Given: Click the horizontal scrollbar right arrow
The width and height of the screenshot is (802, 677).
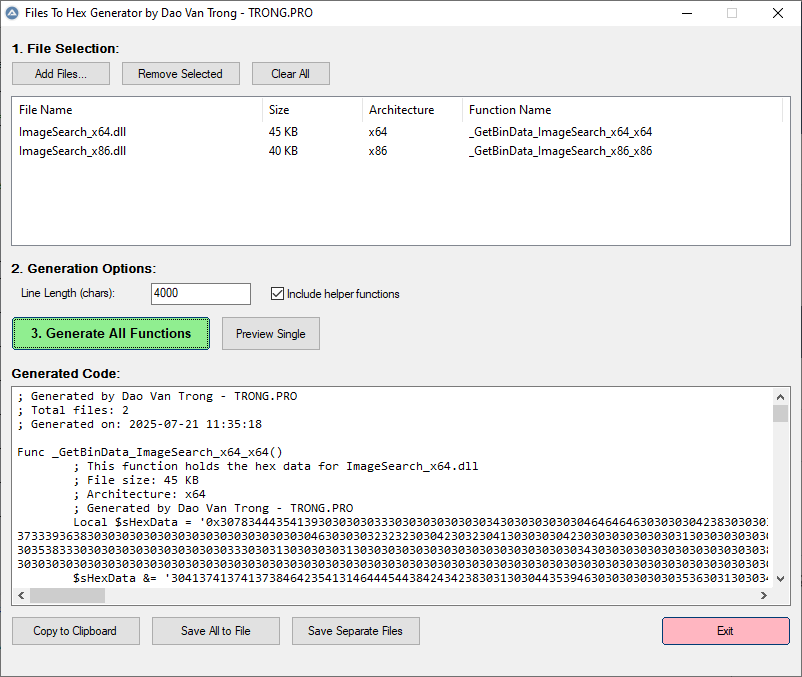Looking at the screenshot, I should pos(764,595).
